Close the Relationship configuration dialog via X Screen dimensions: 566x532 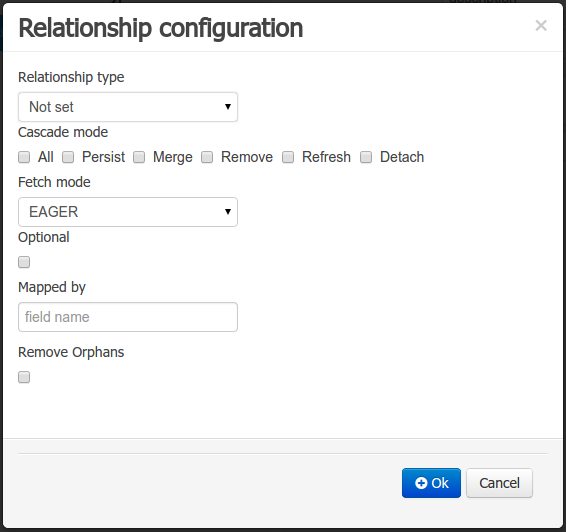[541, 26]
